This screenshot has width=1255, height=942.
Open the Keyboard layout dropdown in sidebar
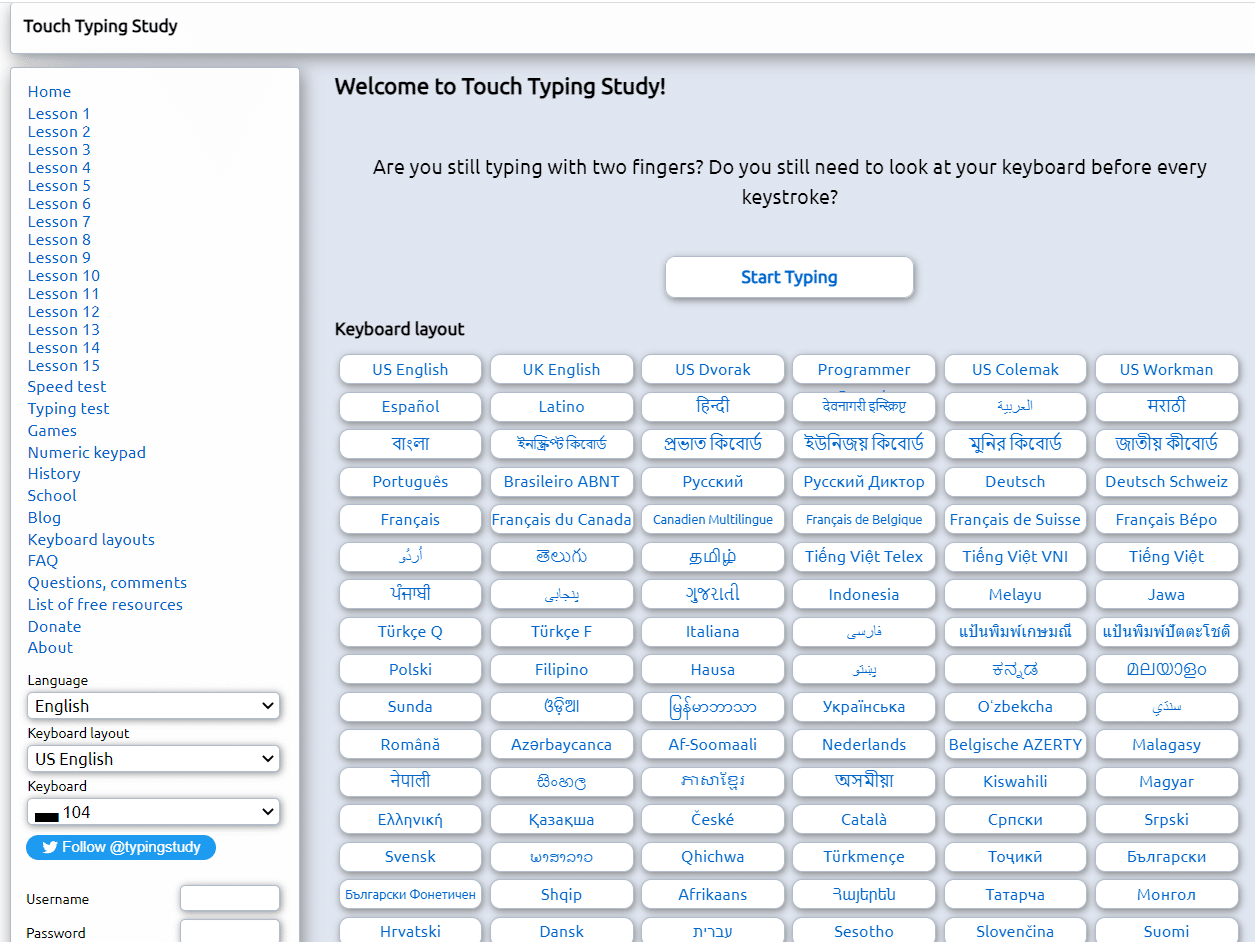(x=153, y=759)
